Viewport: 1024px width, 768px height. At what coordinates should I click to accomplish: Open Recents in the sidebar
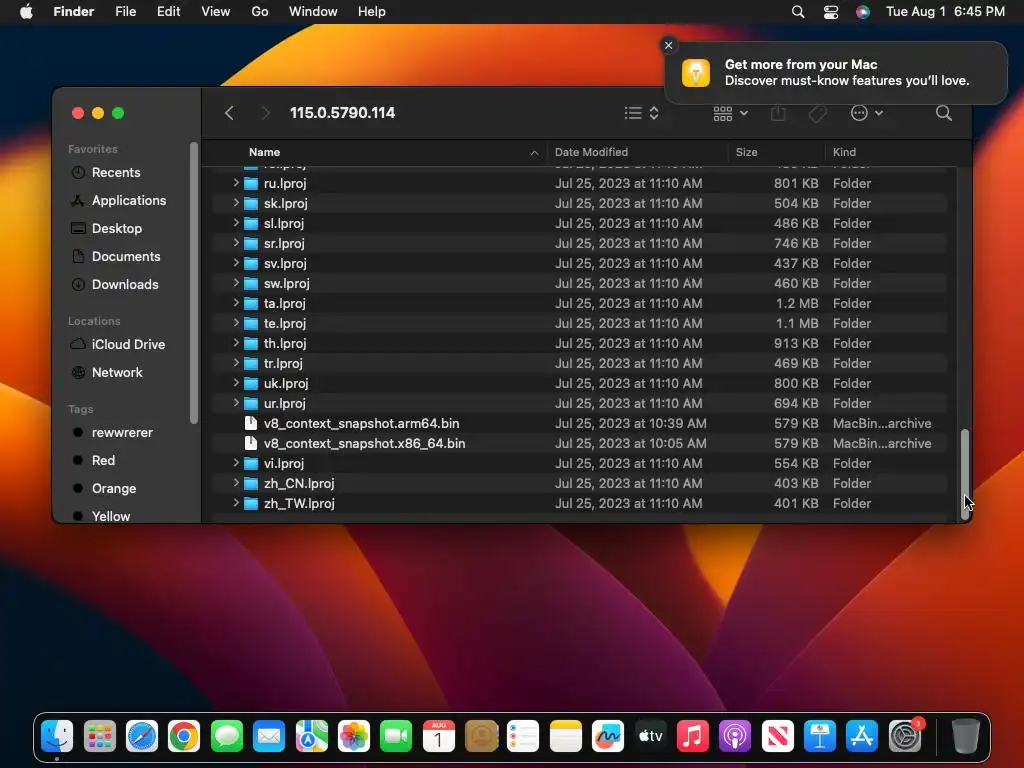116,172
